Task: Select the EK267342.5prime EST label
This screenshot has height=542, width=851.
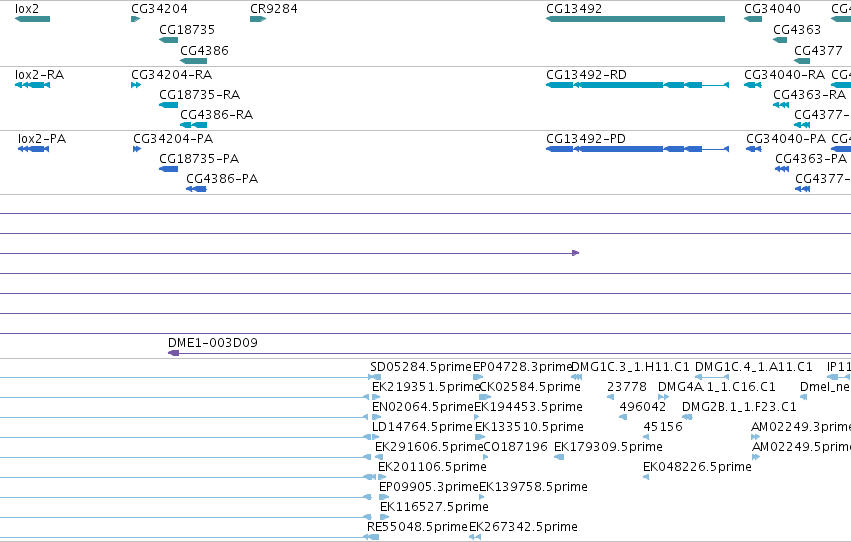Action: click(x=523, y=526)
